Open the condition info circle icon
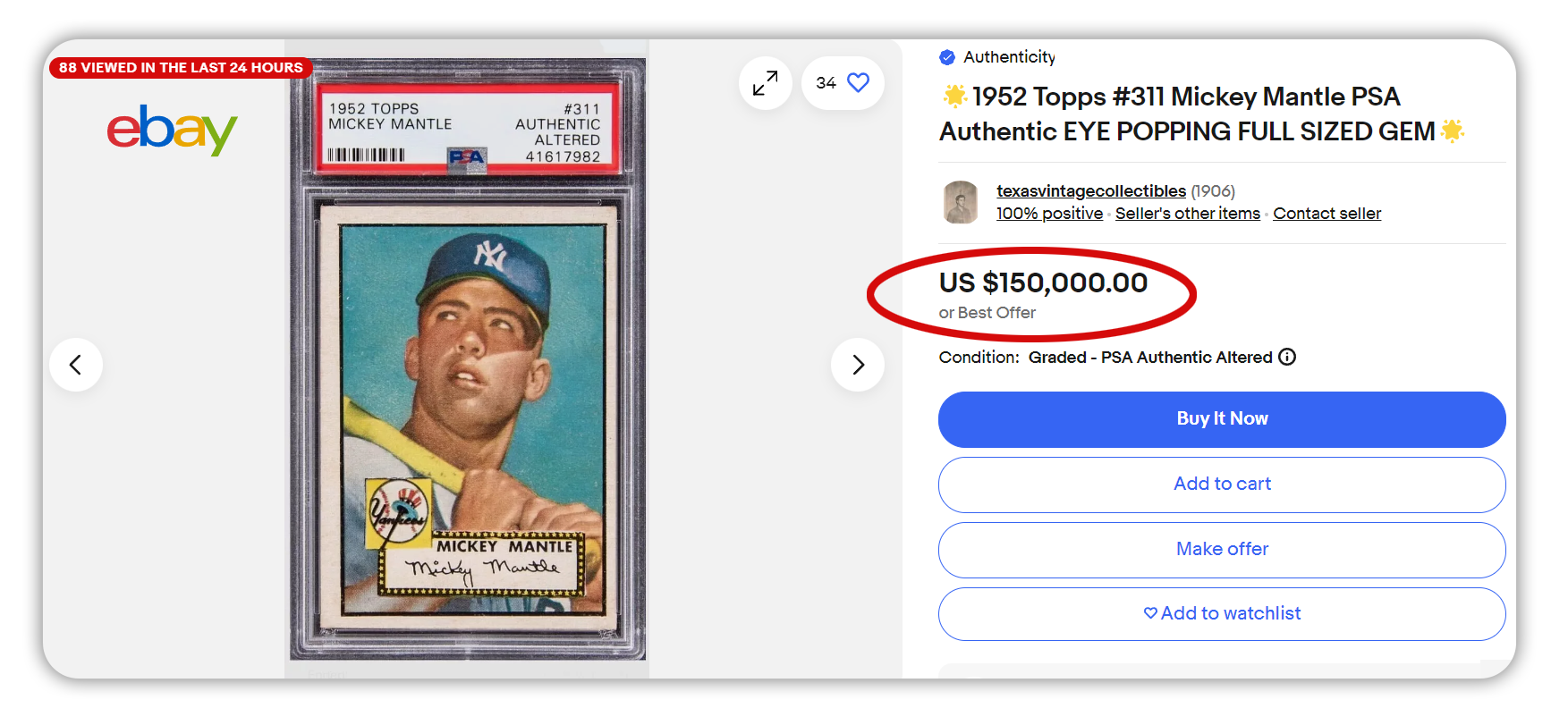The width and height of the screenshot is (1568, 725). pyautogui.click(x=1287, y=357)
